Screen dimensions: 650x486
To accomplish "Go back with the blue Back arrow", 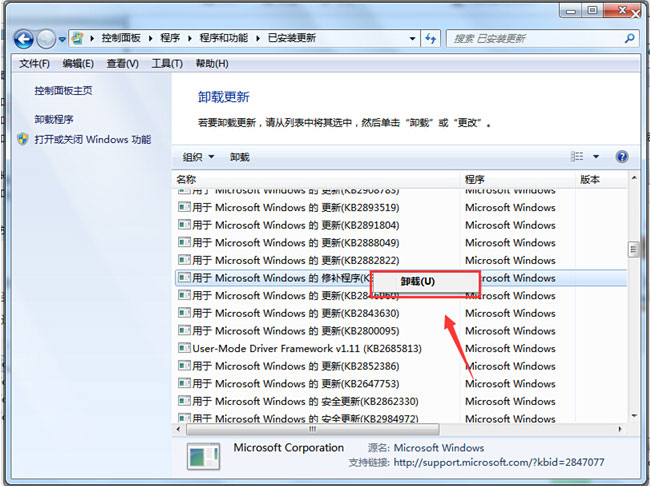I will coord(24,39).
